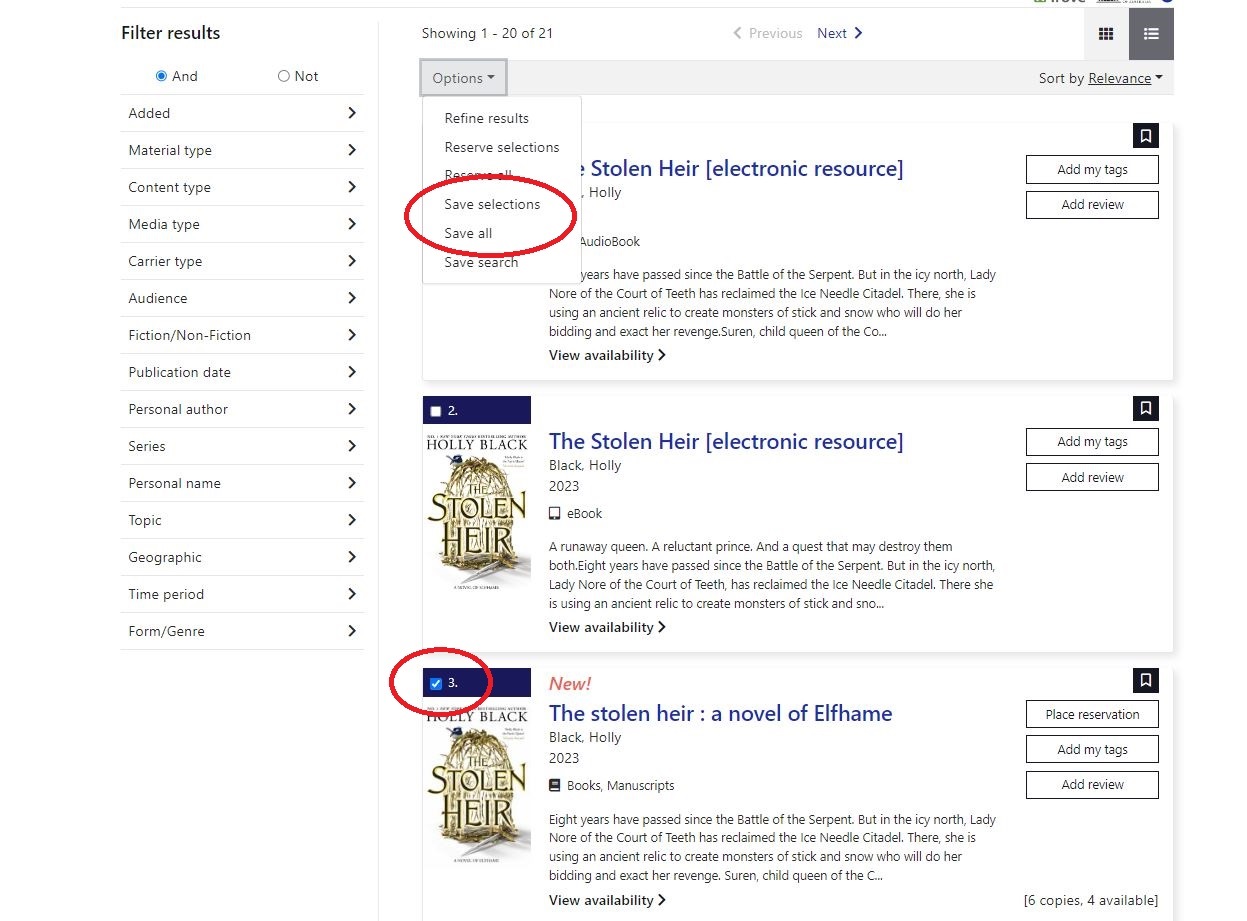This screenshot has height=921, width=1247.
Task: Expand the Topic filter
Action: point(242,520)
